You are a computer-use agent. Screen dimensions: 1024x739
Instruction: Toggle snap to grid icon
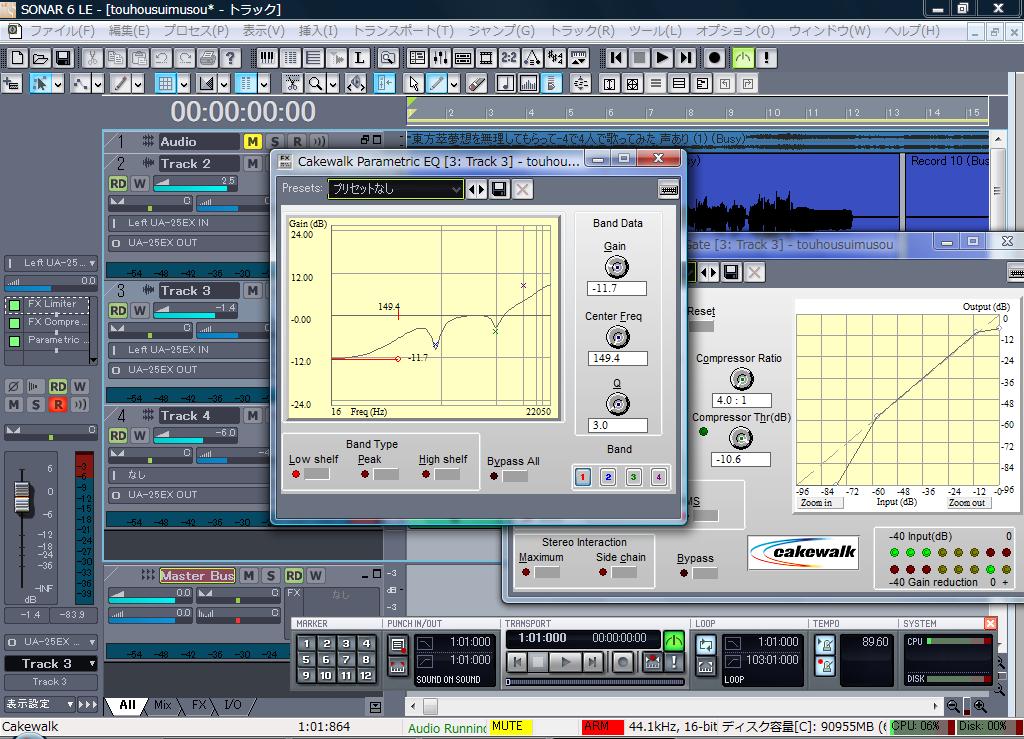click(x=165, y=84)
